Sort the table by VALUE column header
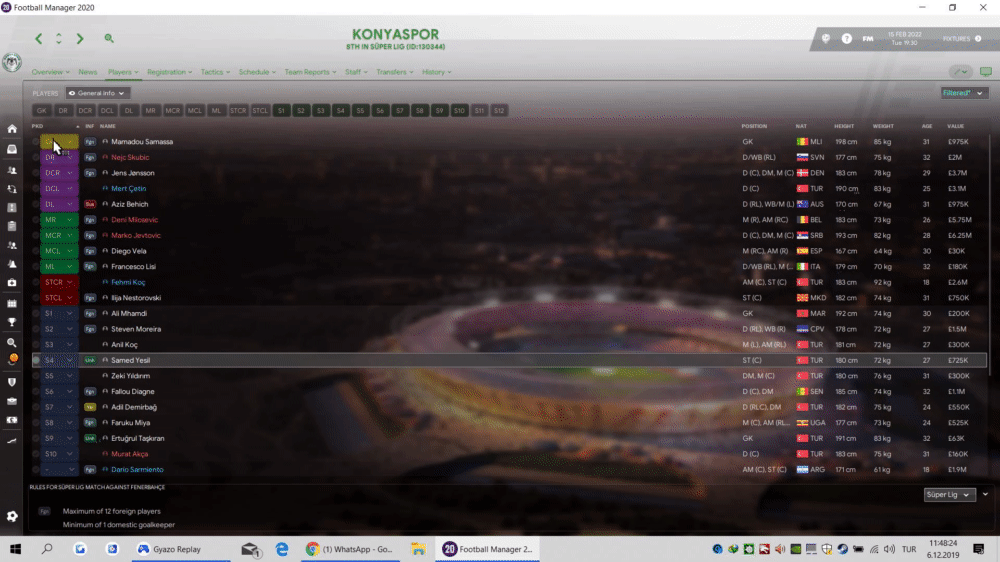1000x562 pixels. point(955,126)
